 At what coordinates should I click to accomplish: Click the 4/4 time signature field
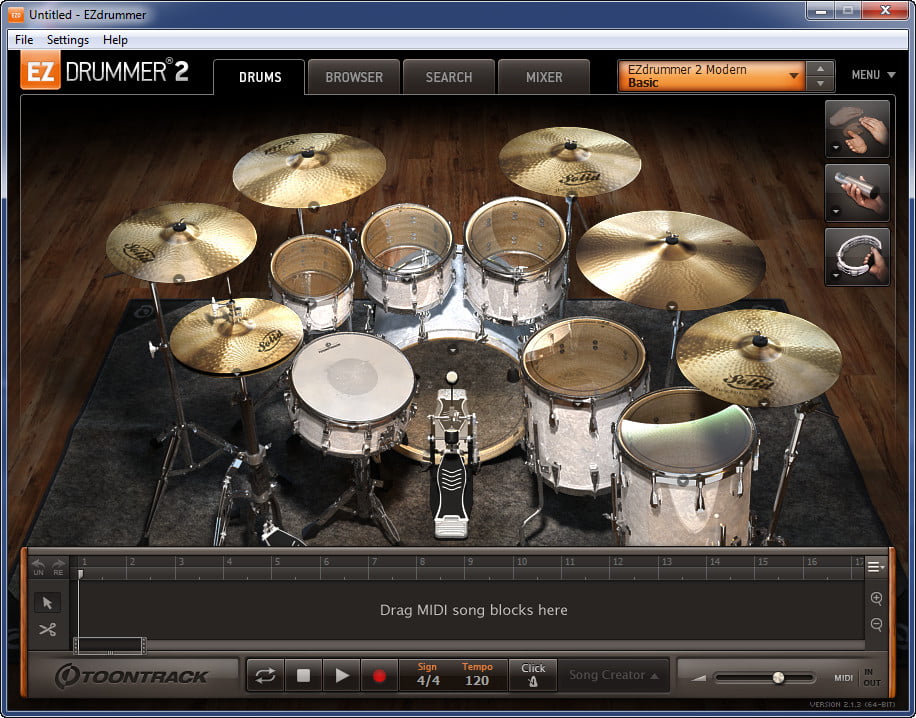[428, 681]
